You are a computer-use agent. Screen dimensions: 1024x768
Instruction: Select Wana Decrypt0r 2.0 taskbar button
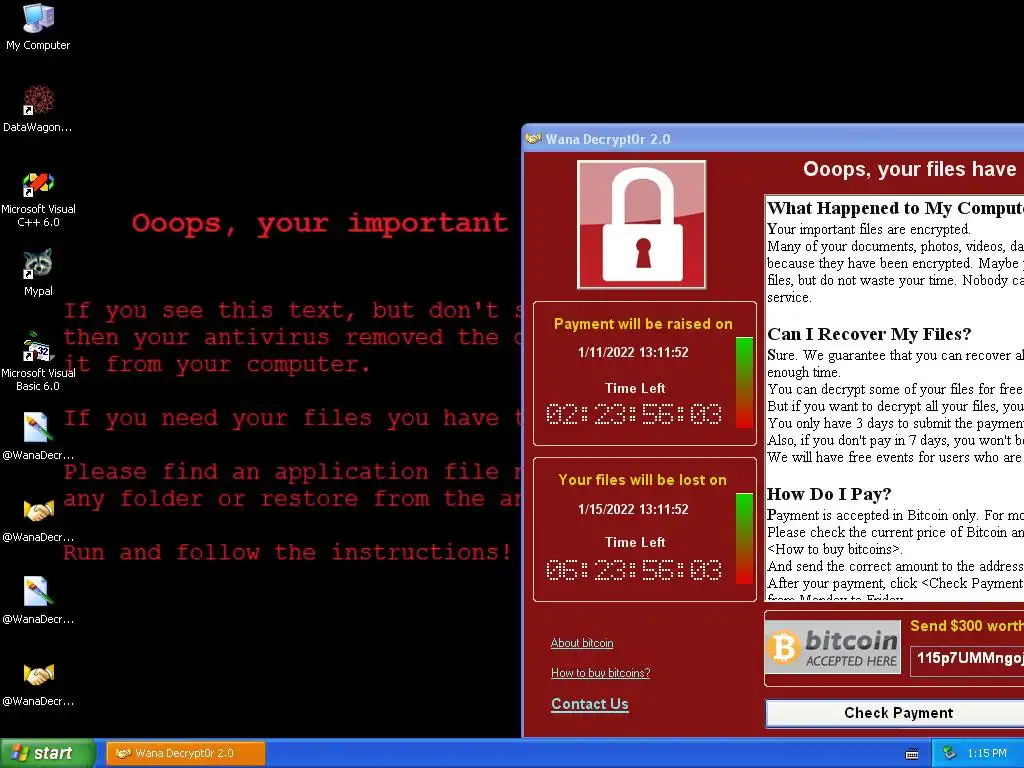(x=186, y=753)
